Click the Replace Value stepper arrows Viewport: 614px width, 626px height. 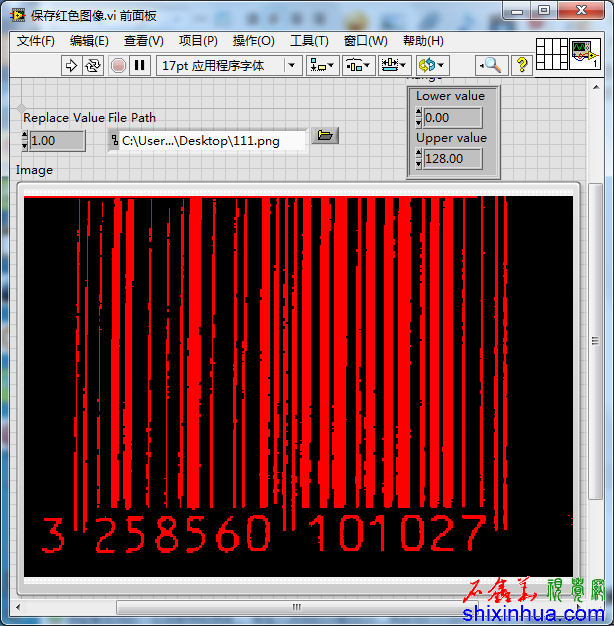point(25,141)
